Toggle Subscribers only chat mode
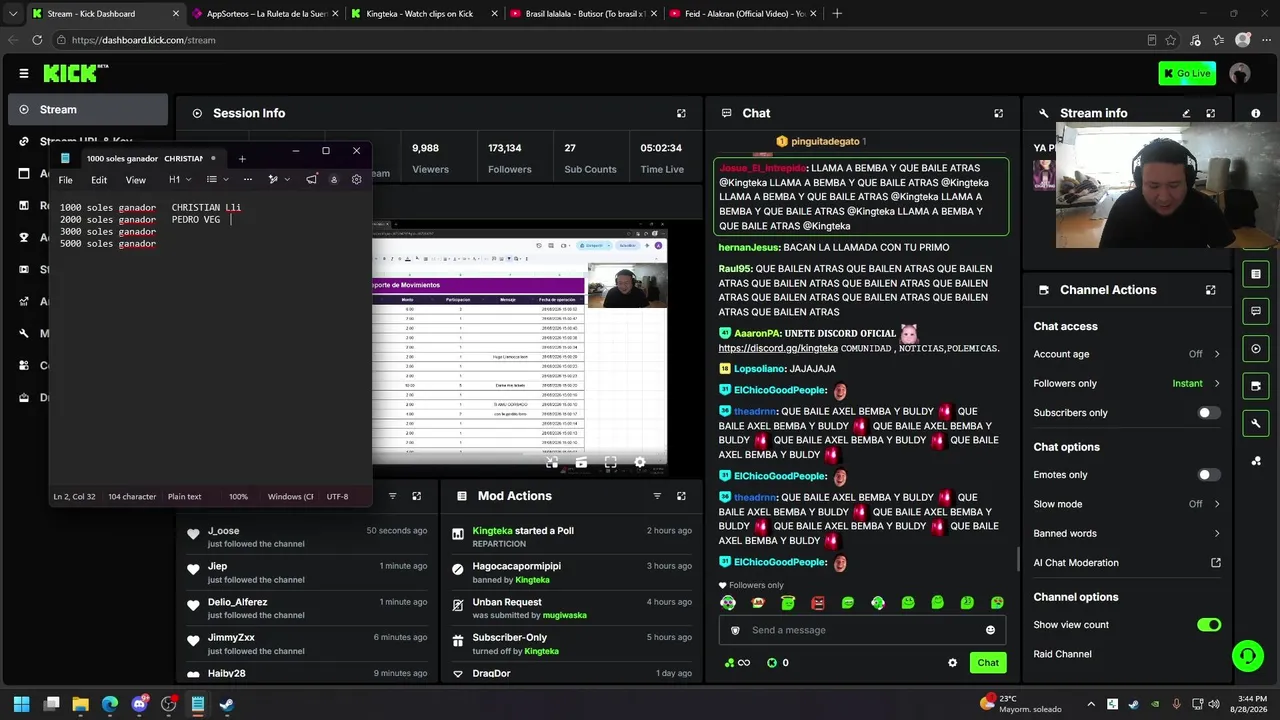The height and width of the screenshot is (720, 1280). (x=1209, y=413)
